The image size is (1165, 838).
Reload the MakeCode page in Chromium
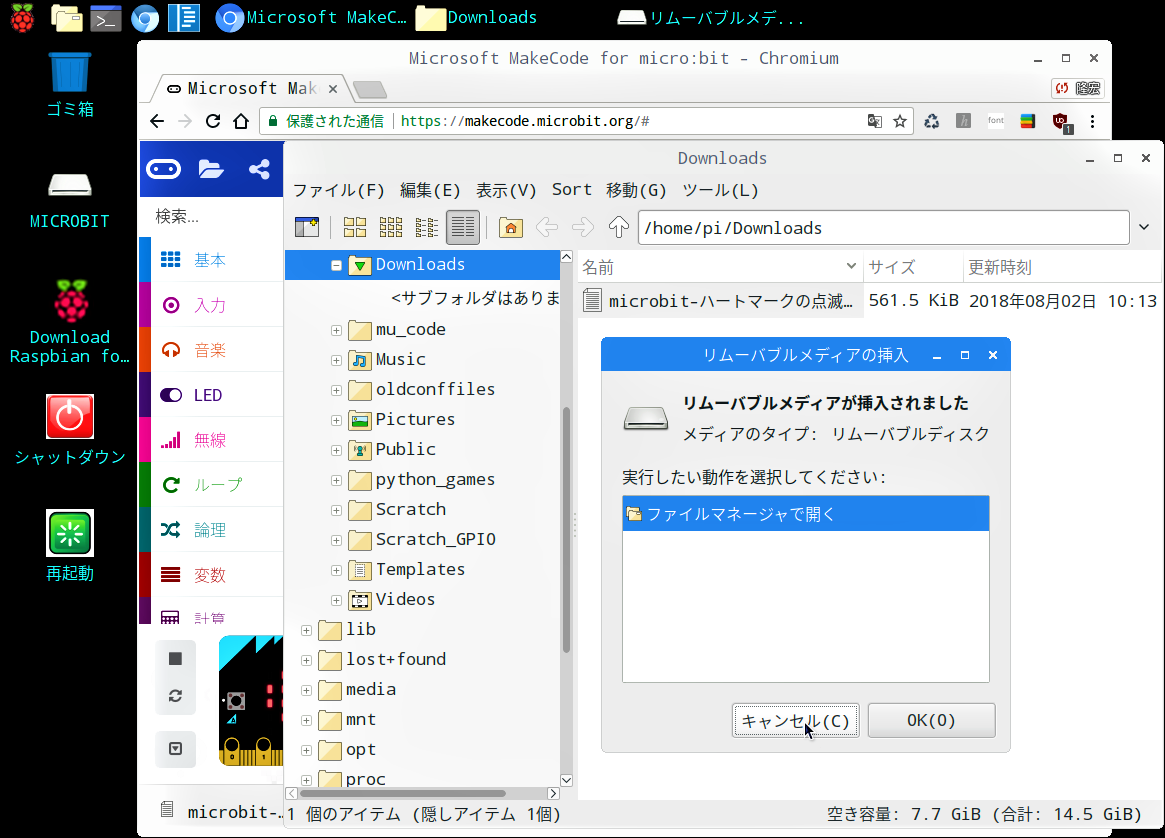213,121
